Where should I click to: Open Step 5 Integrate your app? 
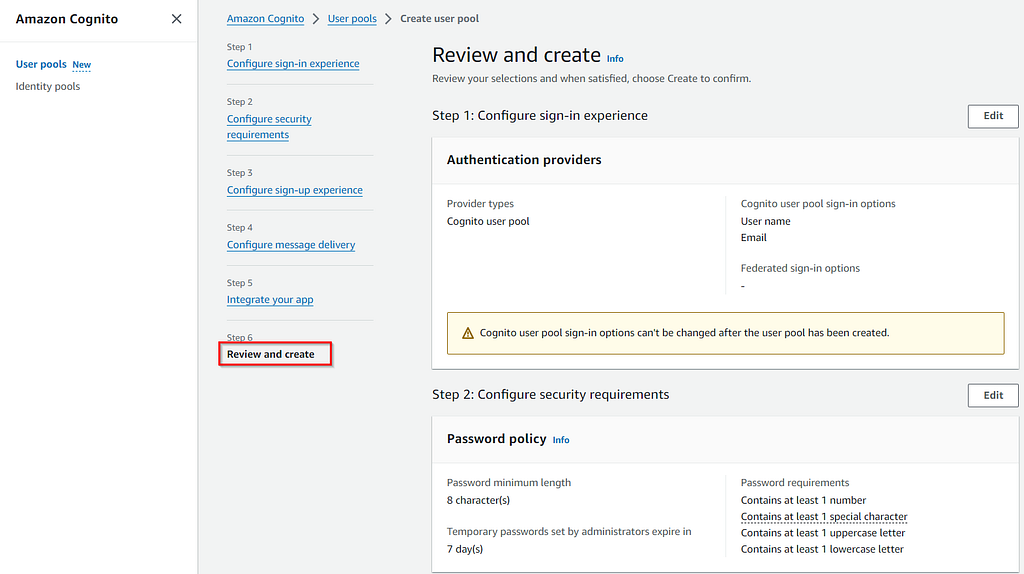270,300
